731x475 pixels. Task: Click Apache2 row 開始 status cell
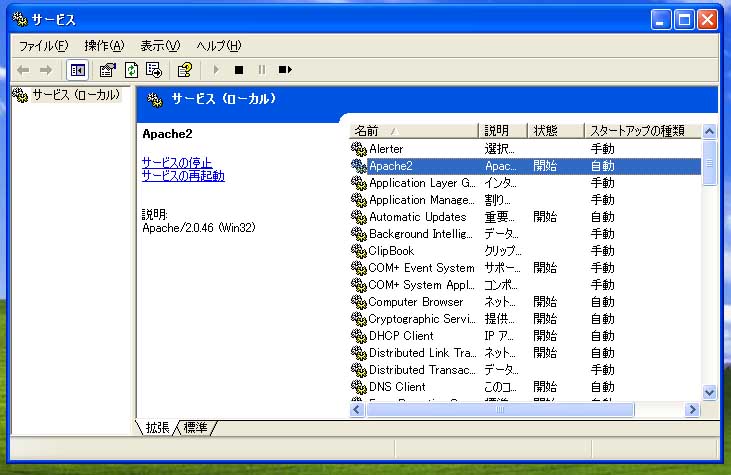point(545,166)
